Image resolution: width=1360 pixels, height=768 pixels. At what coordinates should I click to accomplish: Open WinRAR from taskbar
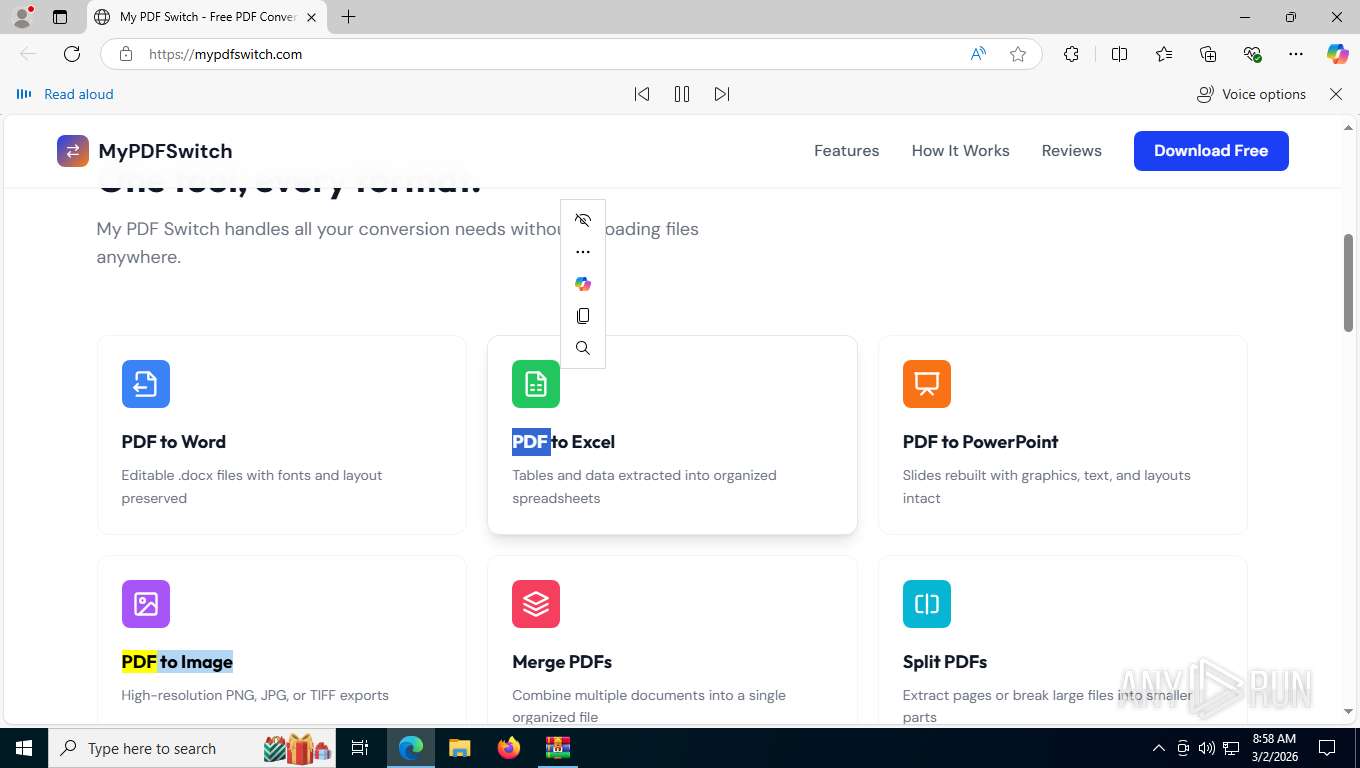point(557,748)
